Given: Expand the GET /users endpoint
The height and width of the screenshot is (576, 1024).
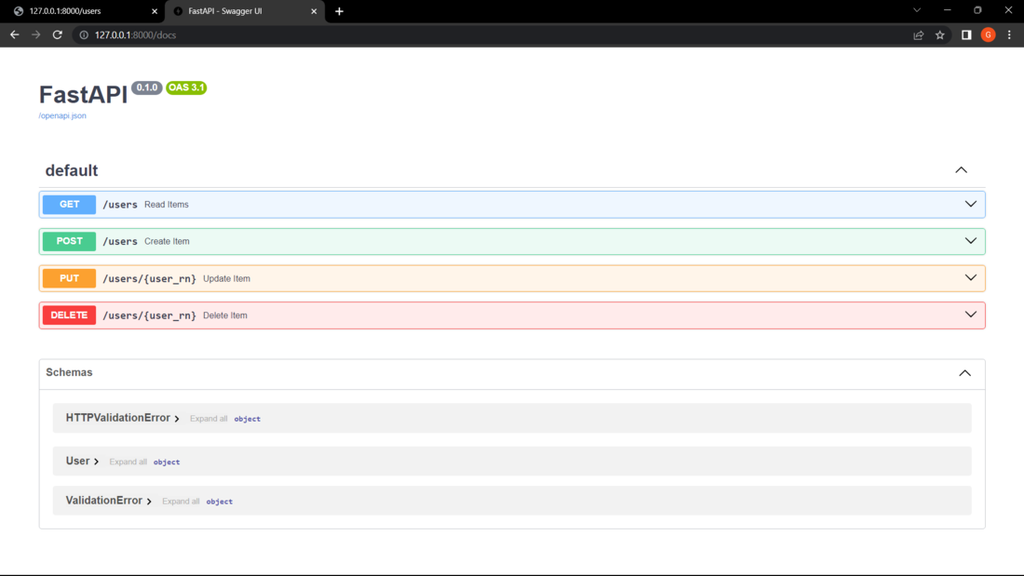Looking at the screenshot, I should (512, 204).
